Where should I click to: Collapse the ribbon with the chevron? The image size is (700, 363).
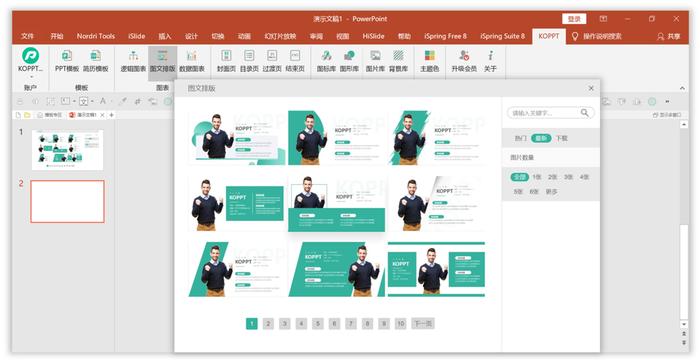click(682, 88)
